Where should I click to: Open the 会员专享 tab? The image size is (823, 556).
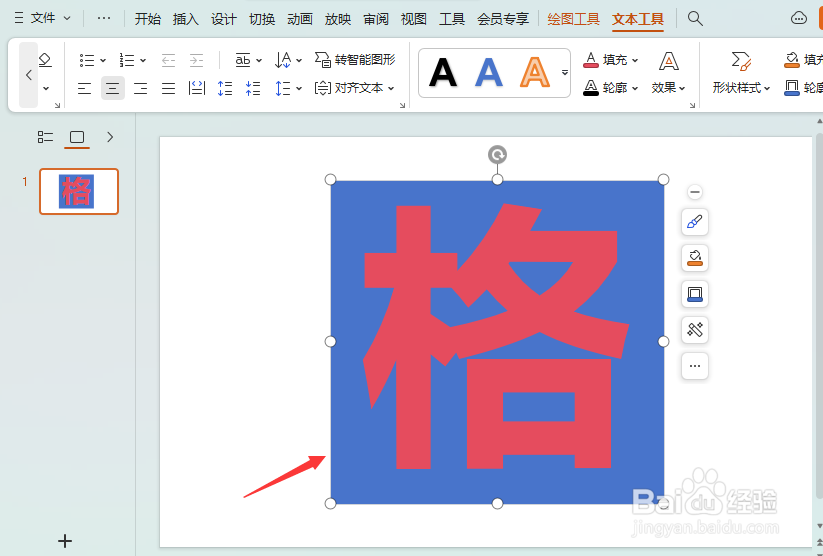tap(503, 19)
